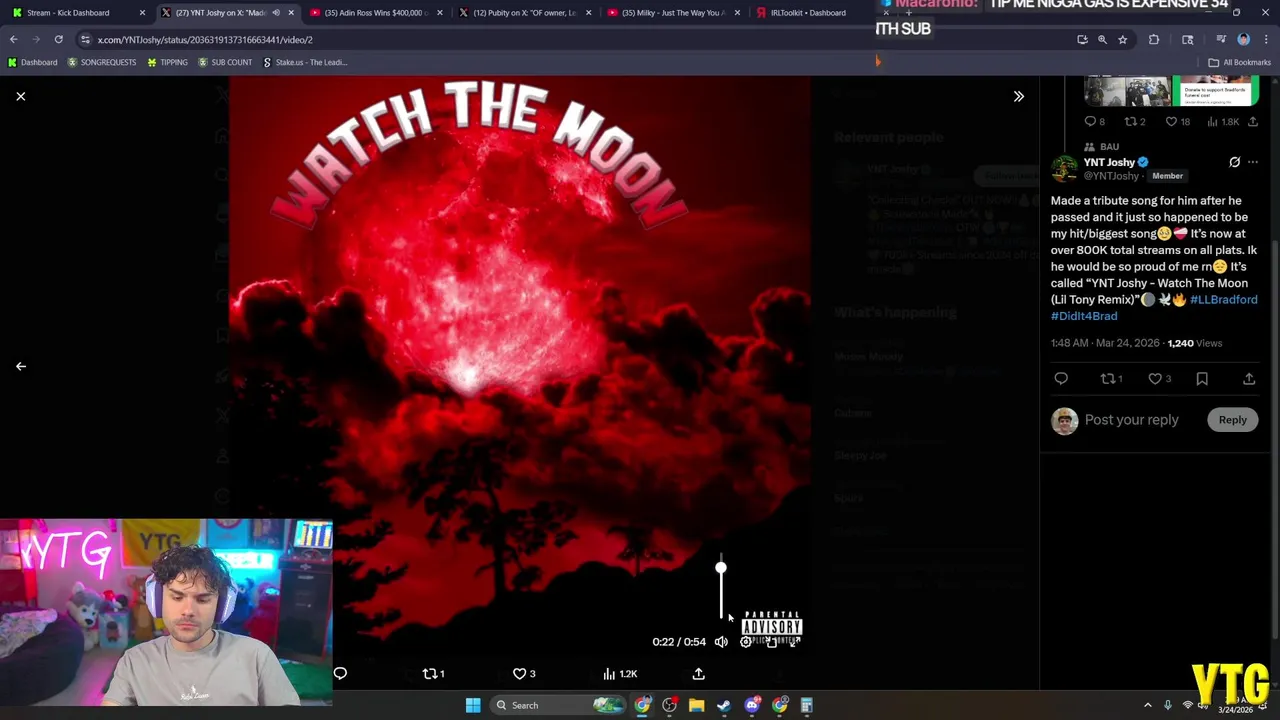The height and width of the screenshot is (720, 1280).
Task: Click the taskbar Search box
Action: [x=560, y=706]
